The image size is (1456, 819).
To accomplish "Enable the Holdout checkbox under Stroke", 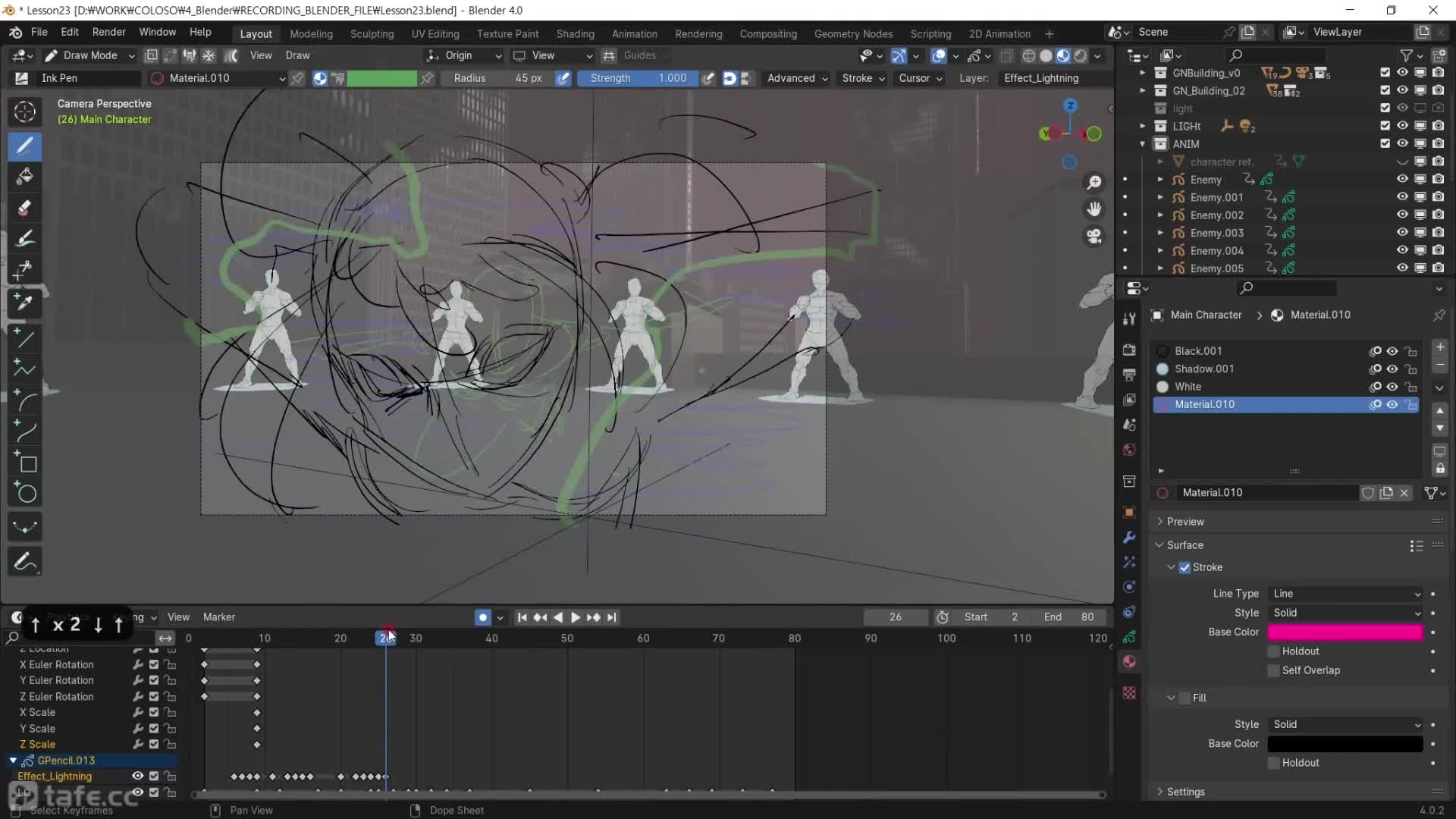I will pyautogui.click(x=1274, y=651).
